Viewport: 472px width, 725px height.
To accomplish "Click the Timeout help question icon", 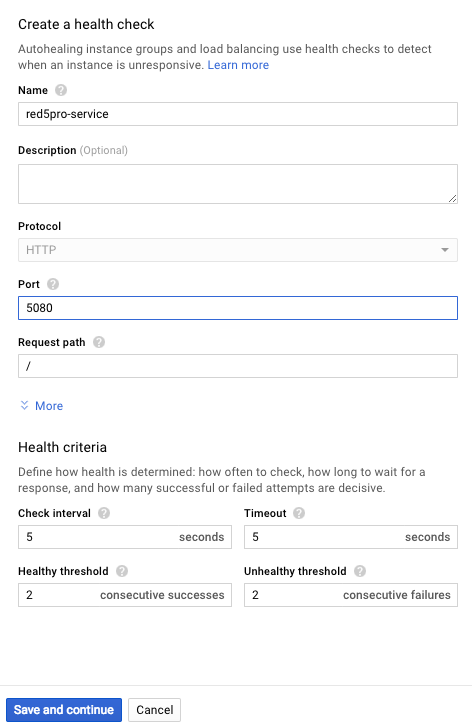I will (299, 513).
